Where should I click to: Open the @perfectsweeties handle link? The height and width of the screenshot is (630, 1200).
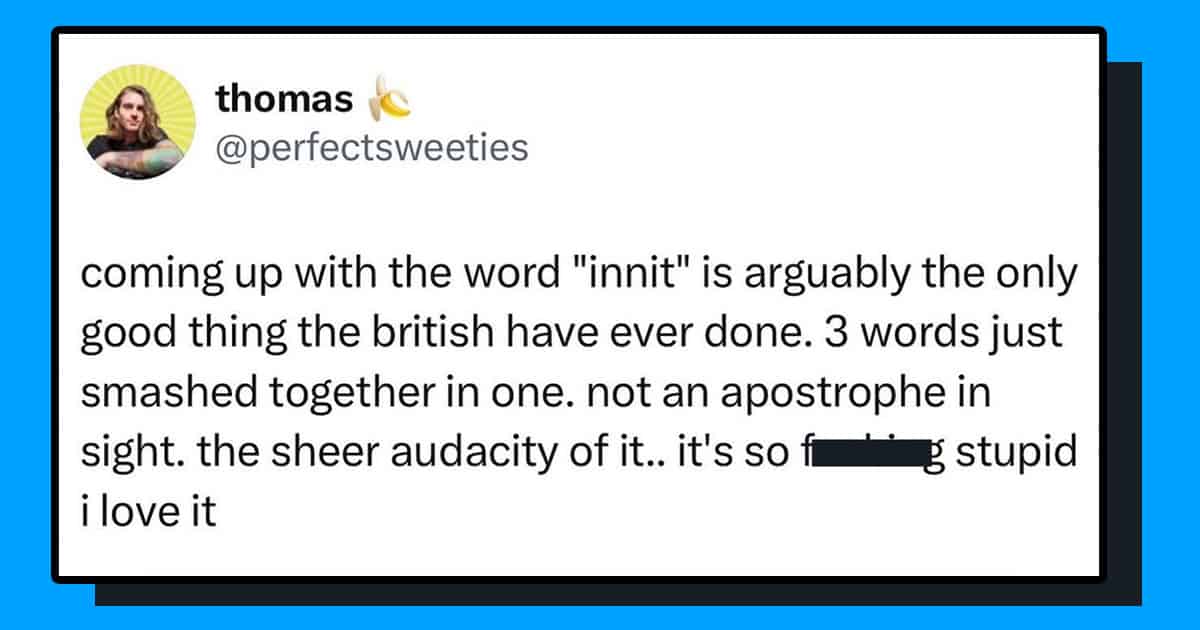[371, 148]
